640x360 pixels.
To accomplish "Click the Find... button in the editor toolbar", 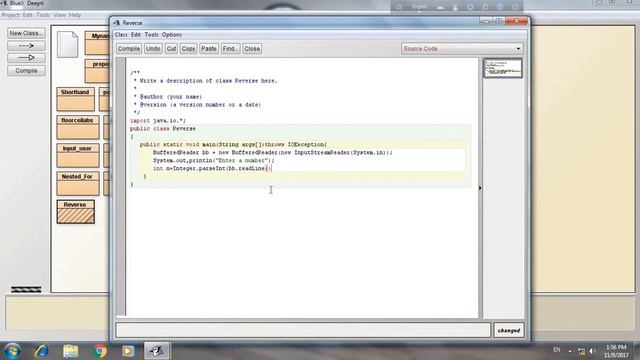I will [x=230, y=49].
